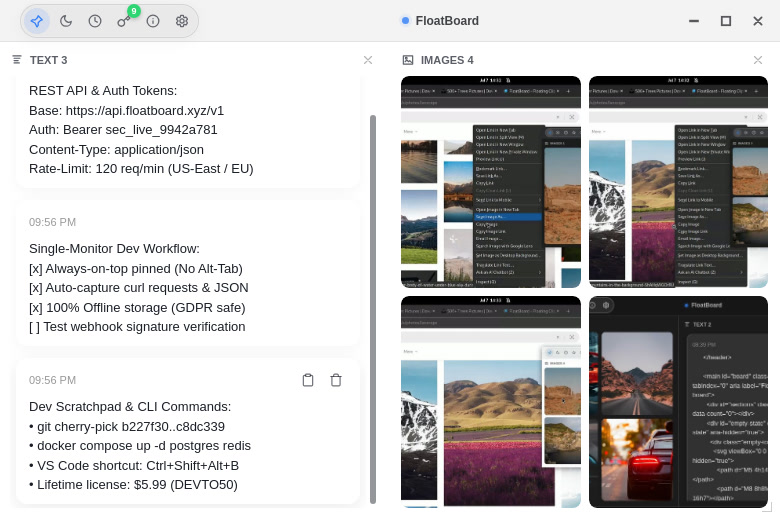780x520 pixels.
Task: Delete the Dev Scratchpad note
Action: [336, 380]
